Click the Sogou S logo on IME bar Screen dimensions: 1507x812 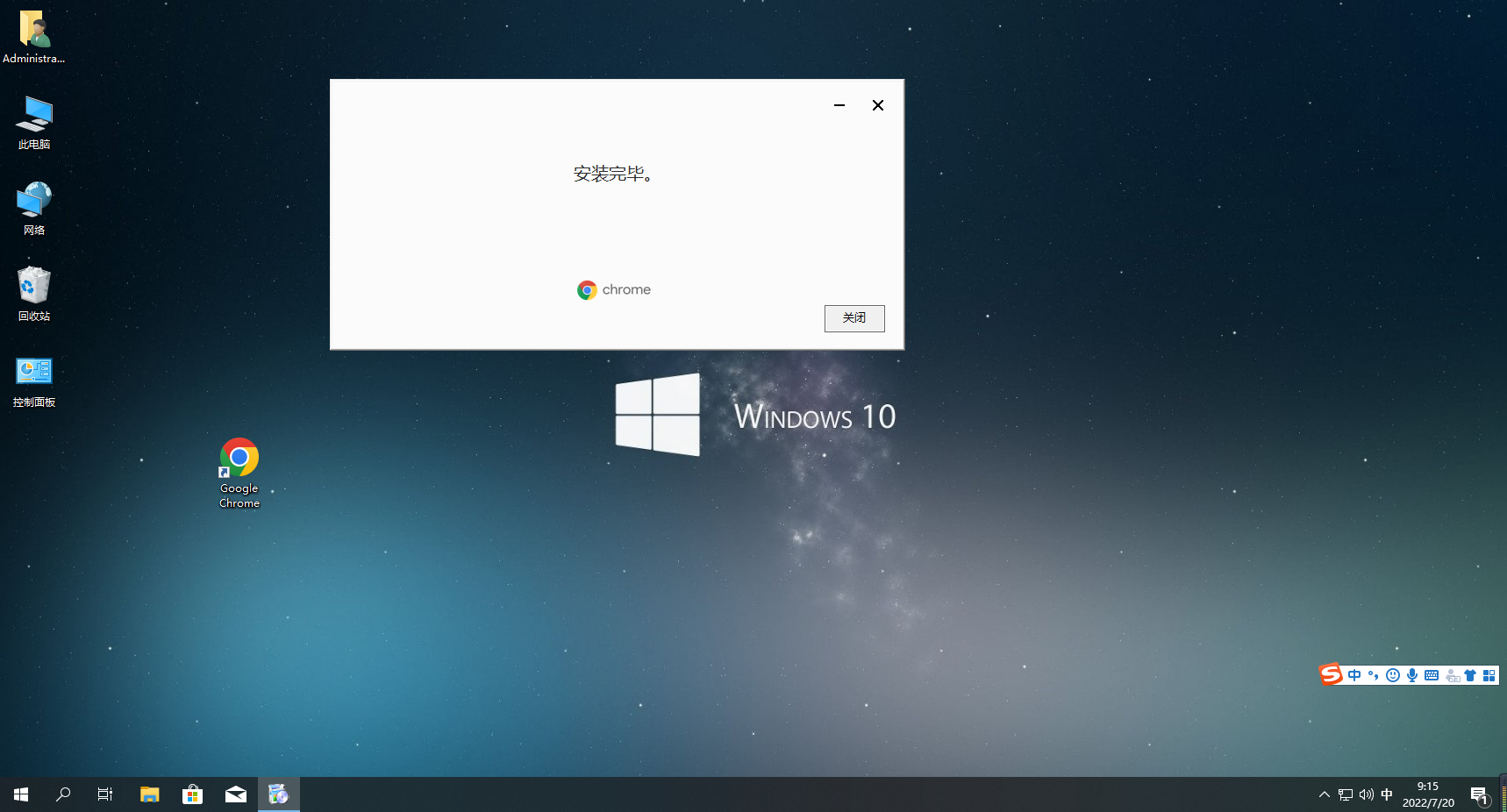(1332, 674)
